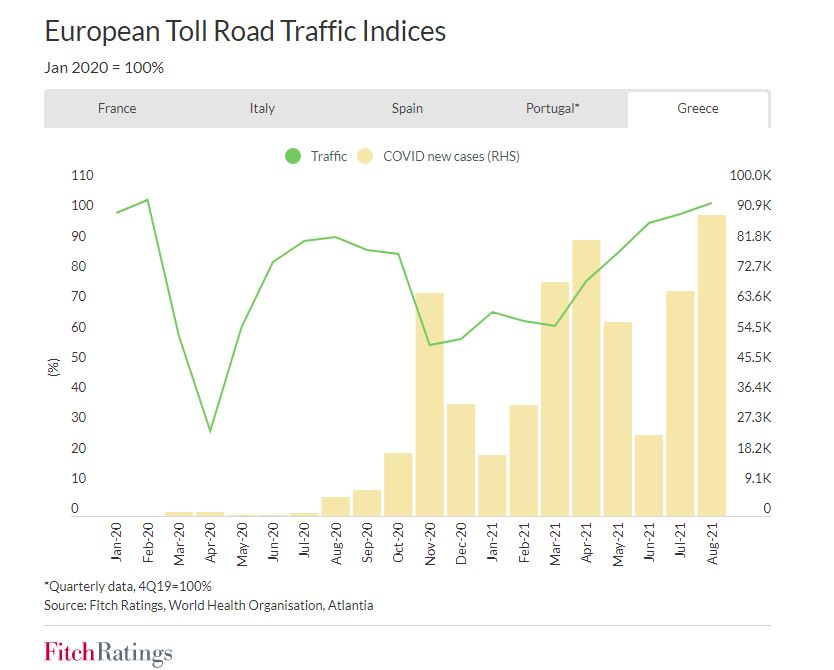834x670 pixels.
Task: Click the FitchRatings logo
Action: pos(108,652)
